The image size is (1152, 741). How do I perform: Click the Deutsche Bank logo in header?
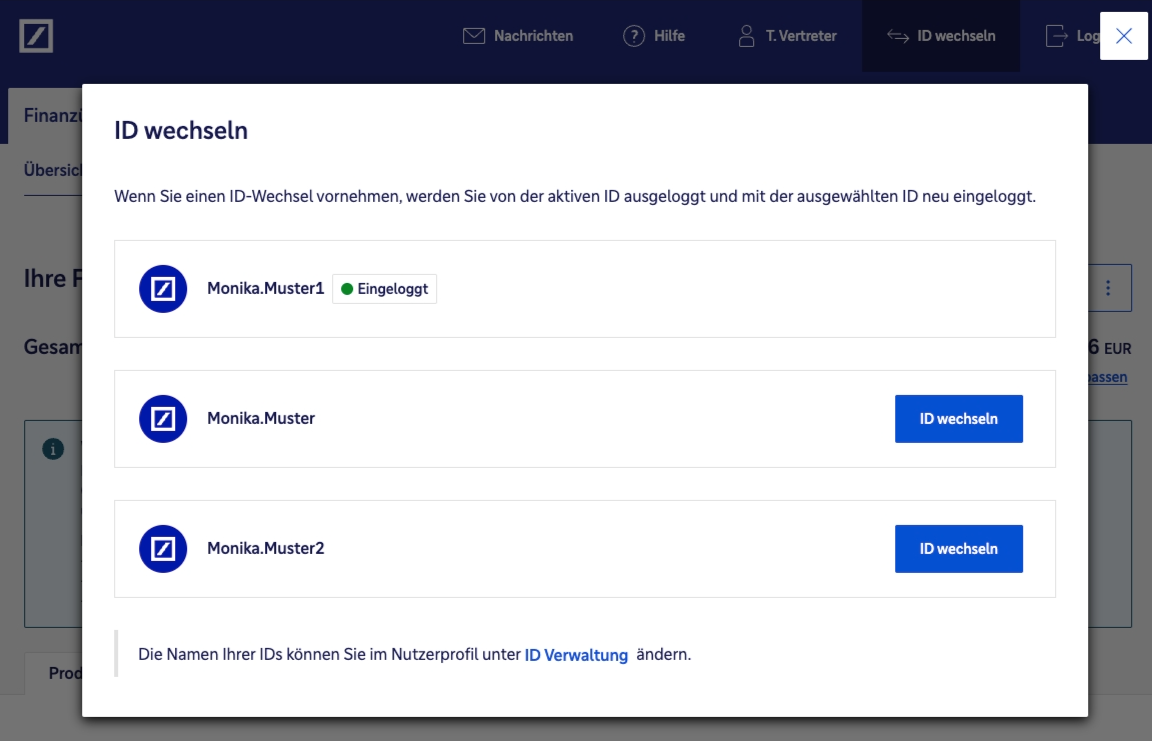[x=36, y=36]
